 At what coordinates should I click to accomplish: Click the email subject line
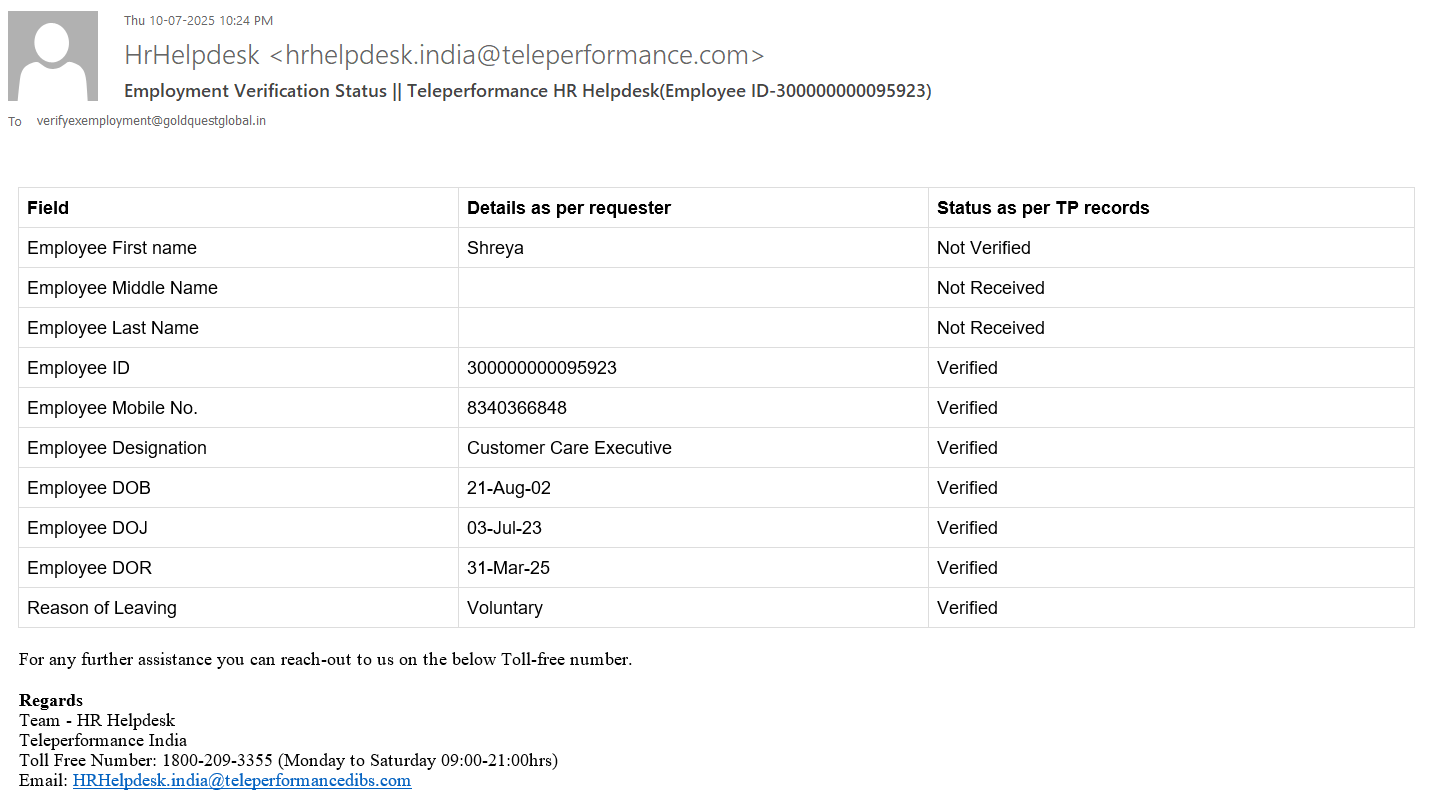tap(527, 91)
